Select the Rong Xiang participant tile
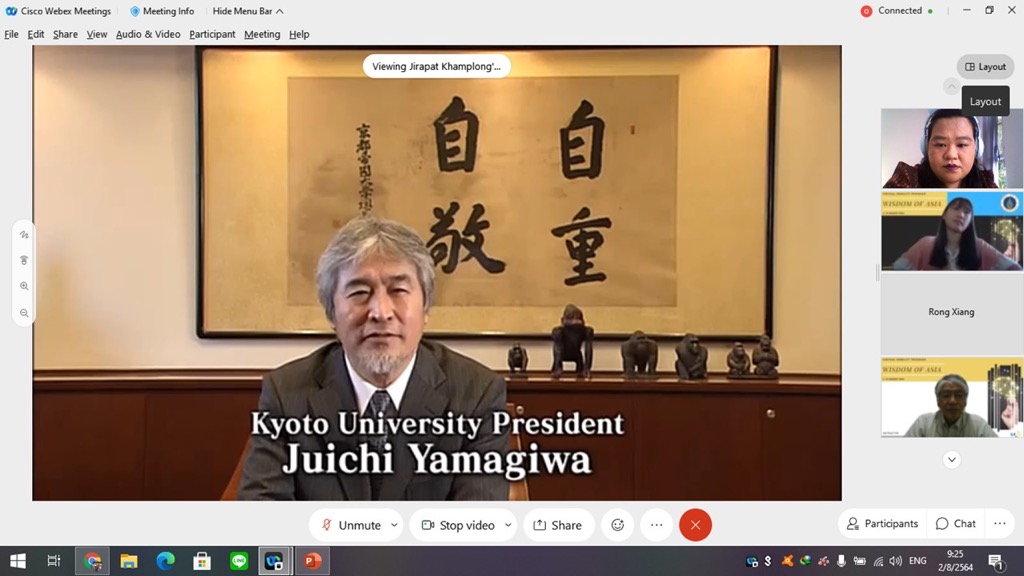Viewport: 1024px width, 576px height. tap(951, 312)
